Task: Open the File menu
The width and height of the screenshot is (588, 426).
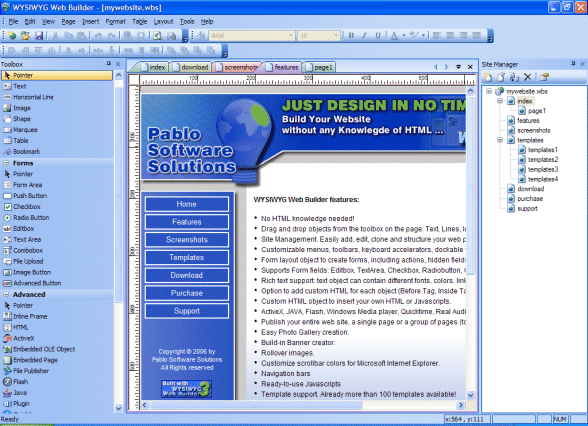Action: [x=13, y=21]
